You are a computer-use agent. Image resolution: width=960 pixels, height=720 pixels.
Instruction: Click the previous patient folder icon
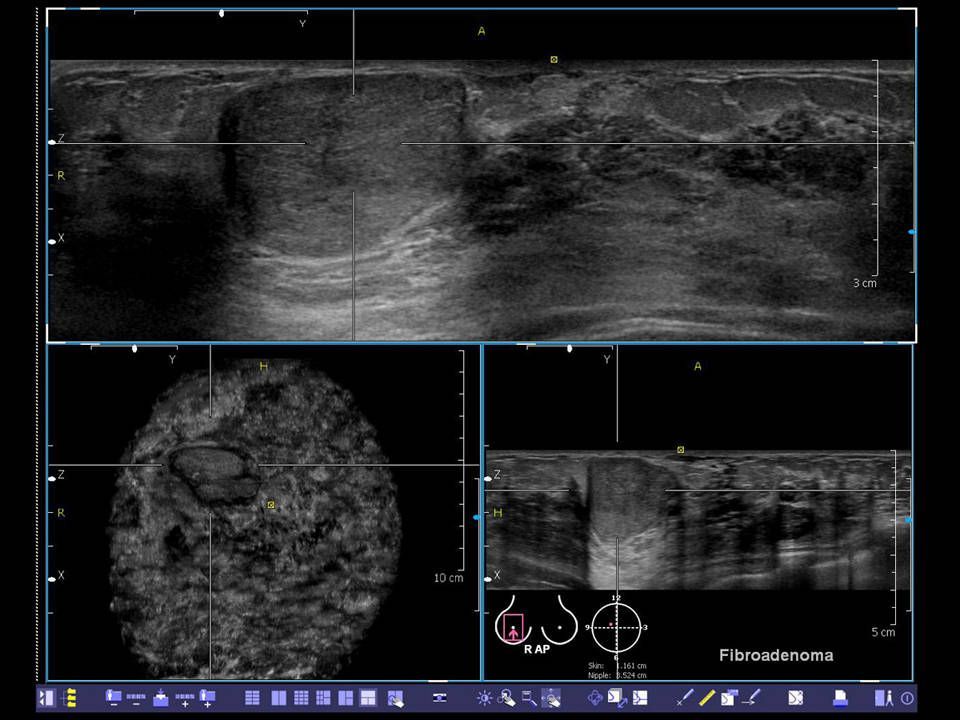[x=113, y=697]
